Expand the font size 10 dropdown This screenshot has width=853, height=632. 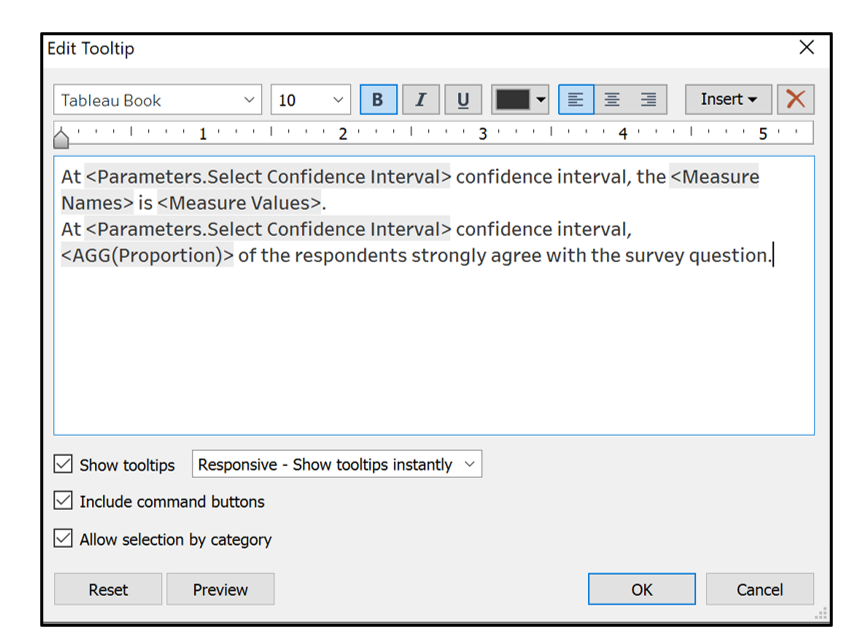311,100
